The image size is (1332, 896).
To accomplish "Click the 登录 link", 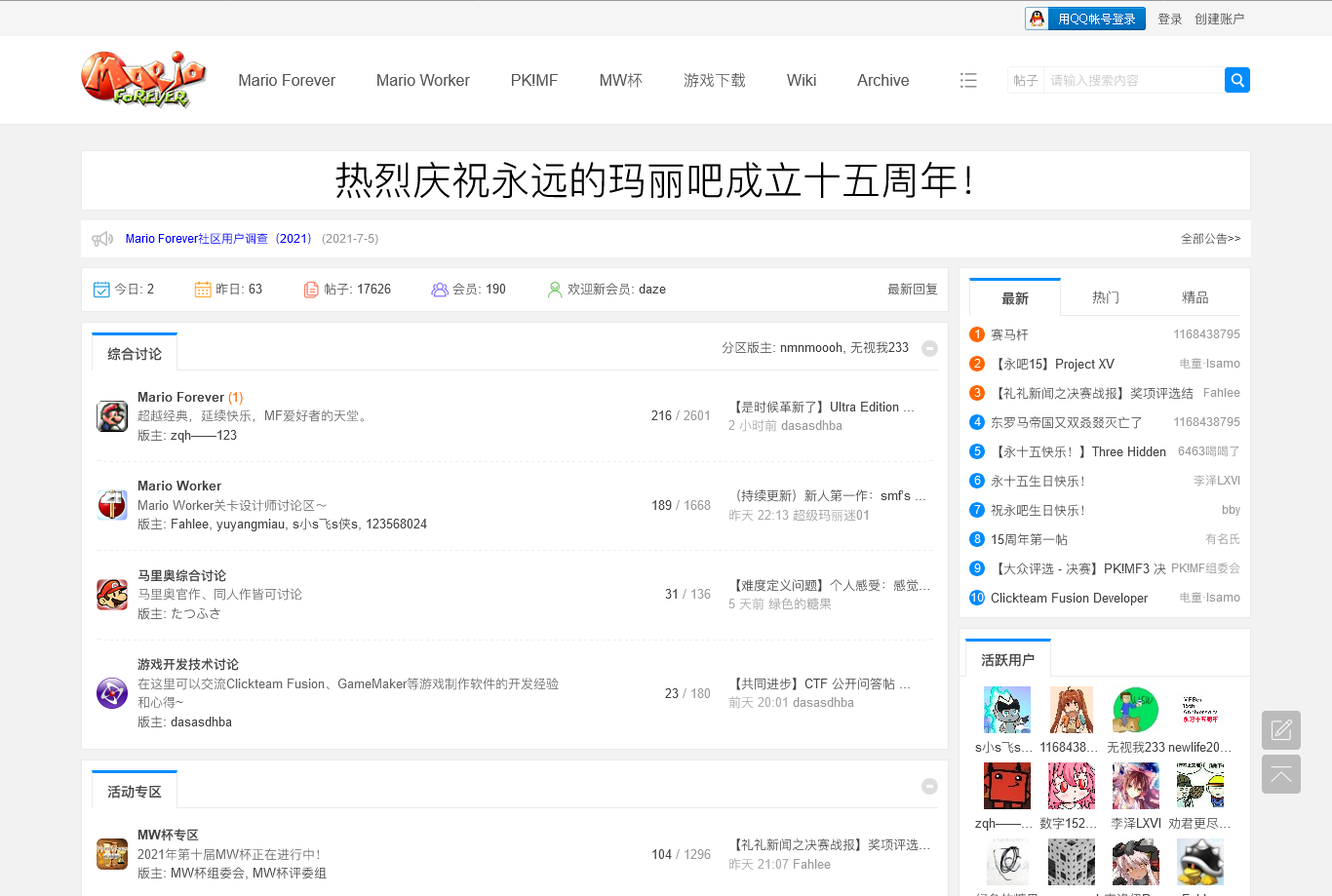I will coord(1170,19).
